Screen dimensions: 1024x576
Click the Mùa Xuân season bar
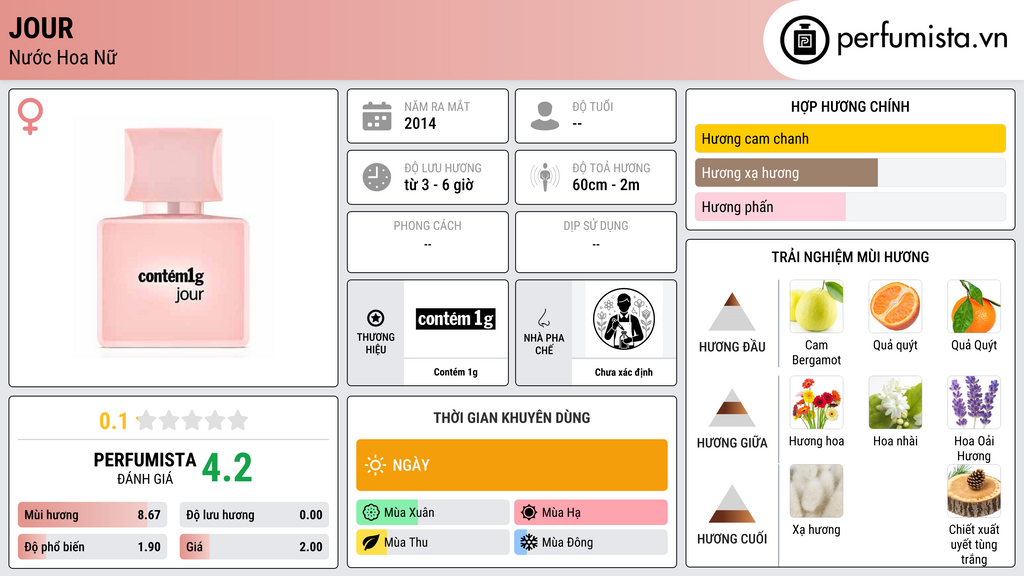(x=433, y=512)
